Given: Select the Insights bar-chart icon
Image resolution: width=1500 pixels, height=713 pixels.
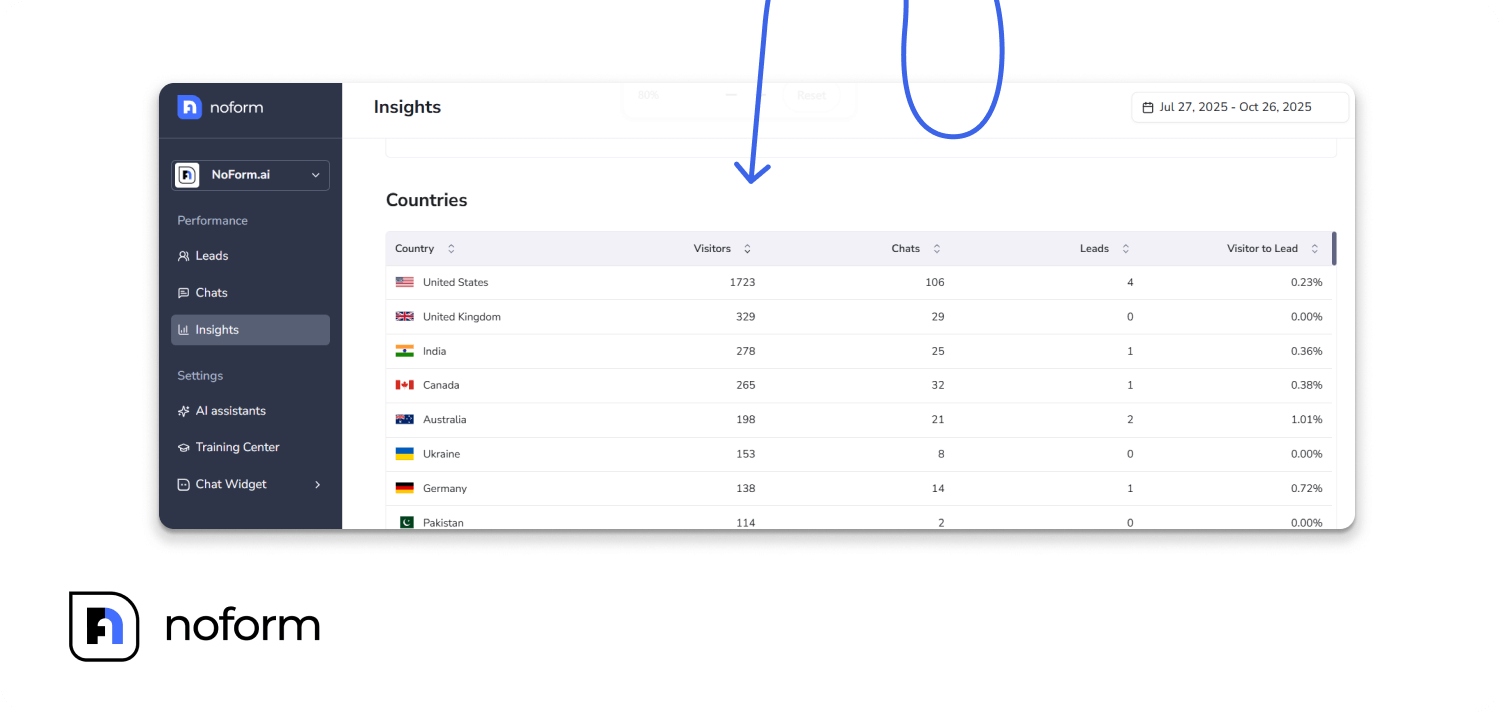Looking at the screenshot, I should tap(185, 329).
